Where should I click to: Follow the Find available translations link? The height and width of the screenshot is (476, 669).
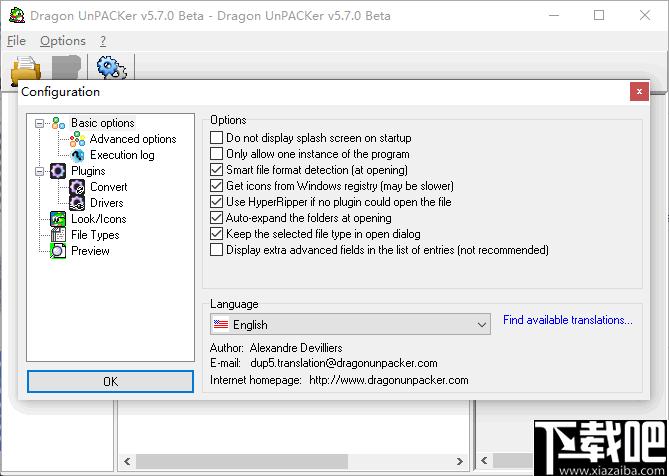[568, 320]
